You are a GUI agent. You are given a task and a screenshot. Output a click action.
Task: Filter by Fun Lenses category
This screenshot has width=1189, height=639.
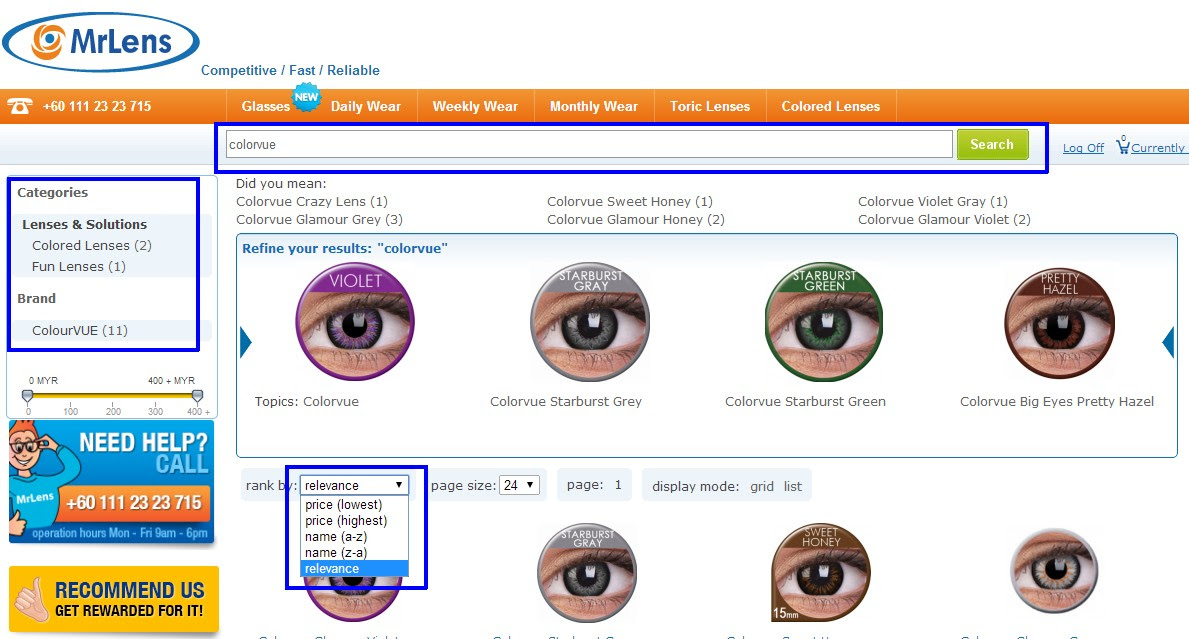(79, 266)
